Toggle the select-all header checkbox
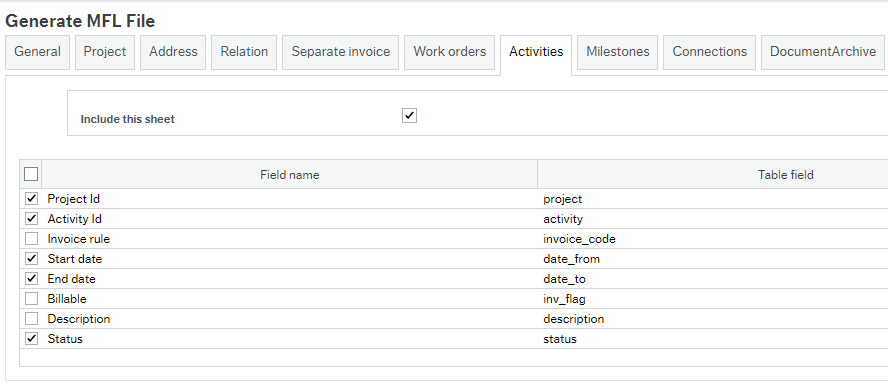The width and height of the screenshot is (888, 391). click(31, 174)
